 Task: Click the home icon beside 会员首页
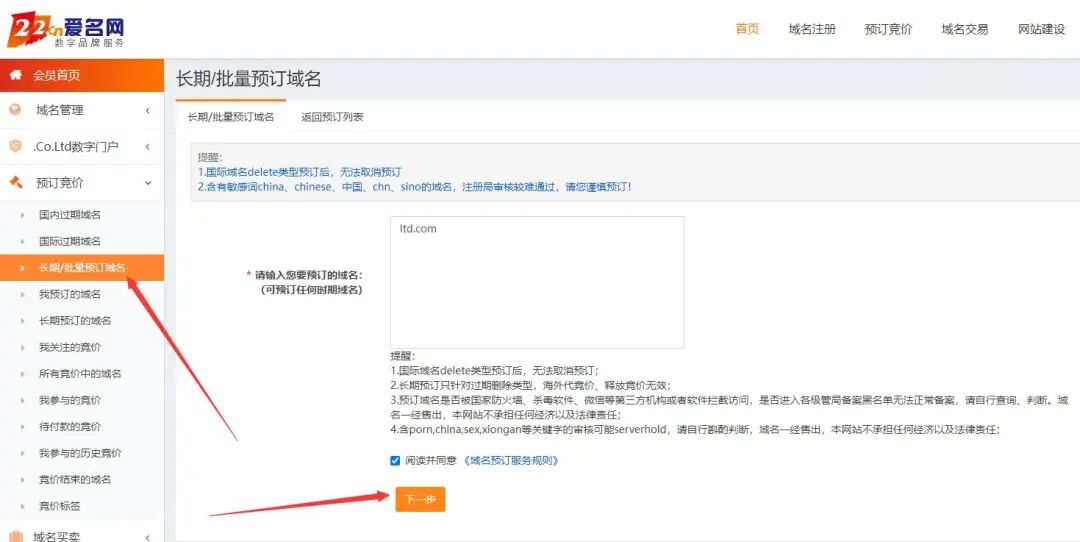point(15,75)
